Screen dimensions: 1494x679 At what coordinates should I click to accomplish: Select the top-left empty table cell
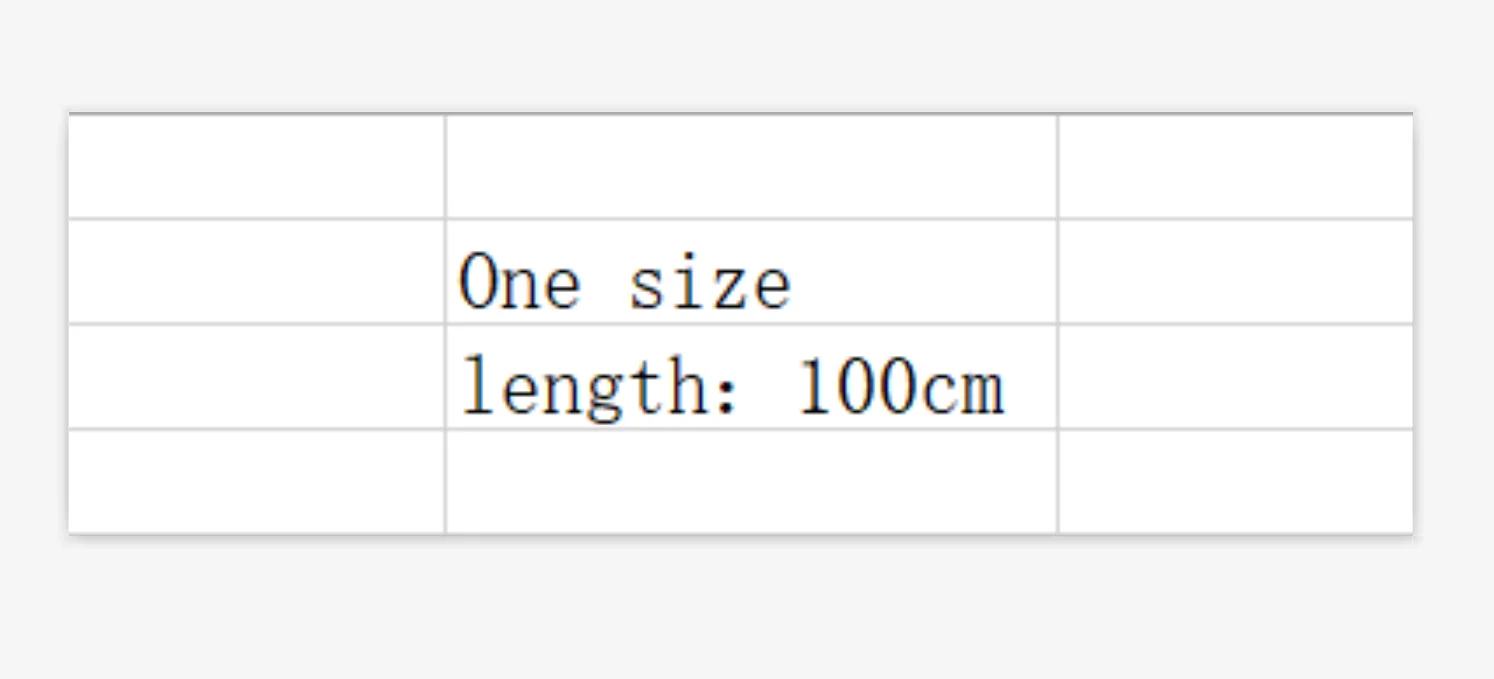(256, 166)
